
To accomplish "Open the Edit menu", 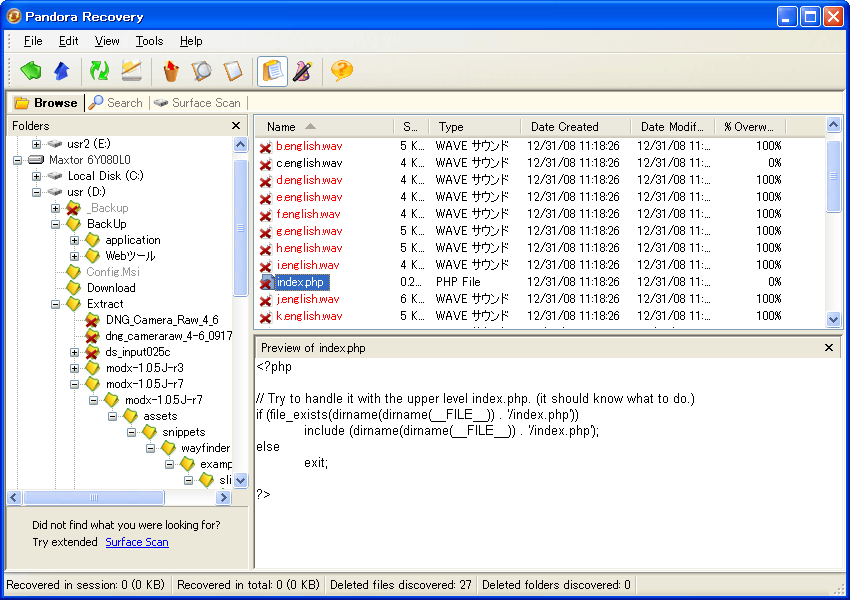I will pyautogui.click(x=68, y=41).
